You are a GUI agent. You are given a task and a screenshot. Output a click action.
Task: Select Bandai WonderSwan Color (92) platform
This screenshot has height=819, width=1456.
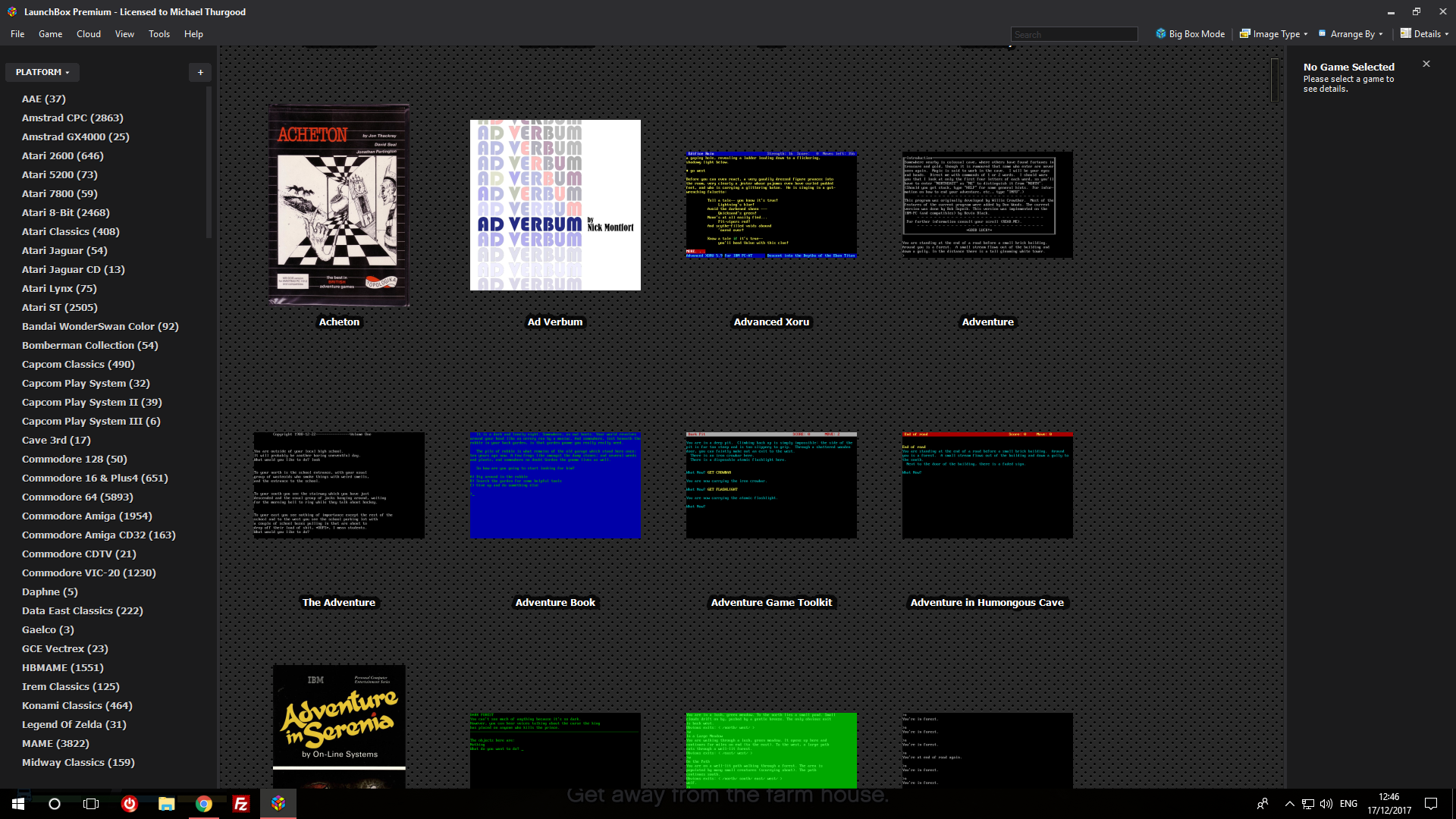pos(100,326)
